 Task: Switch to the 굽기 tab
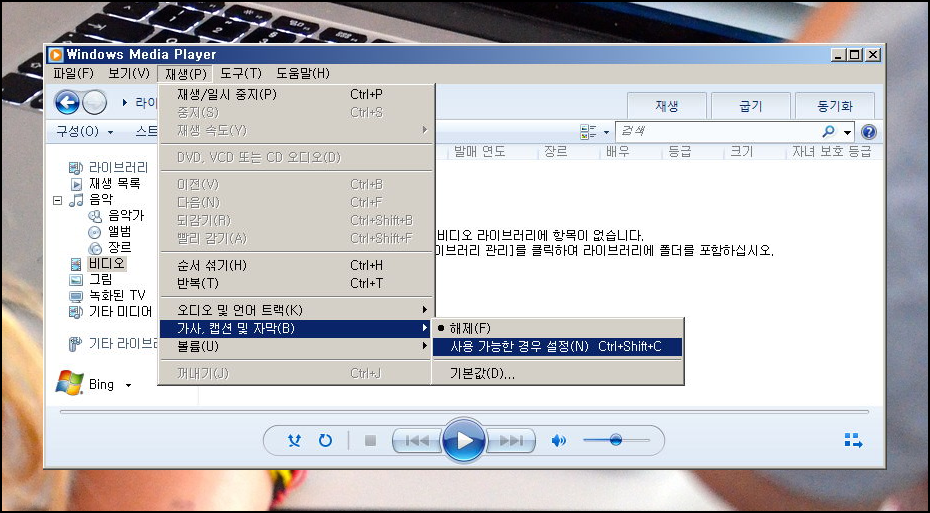point(750,106)
